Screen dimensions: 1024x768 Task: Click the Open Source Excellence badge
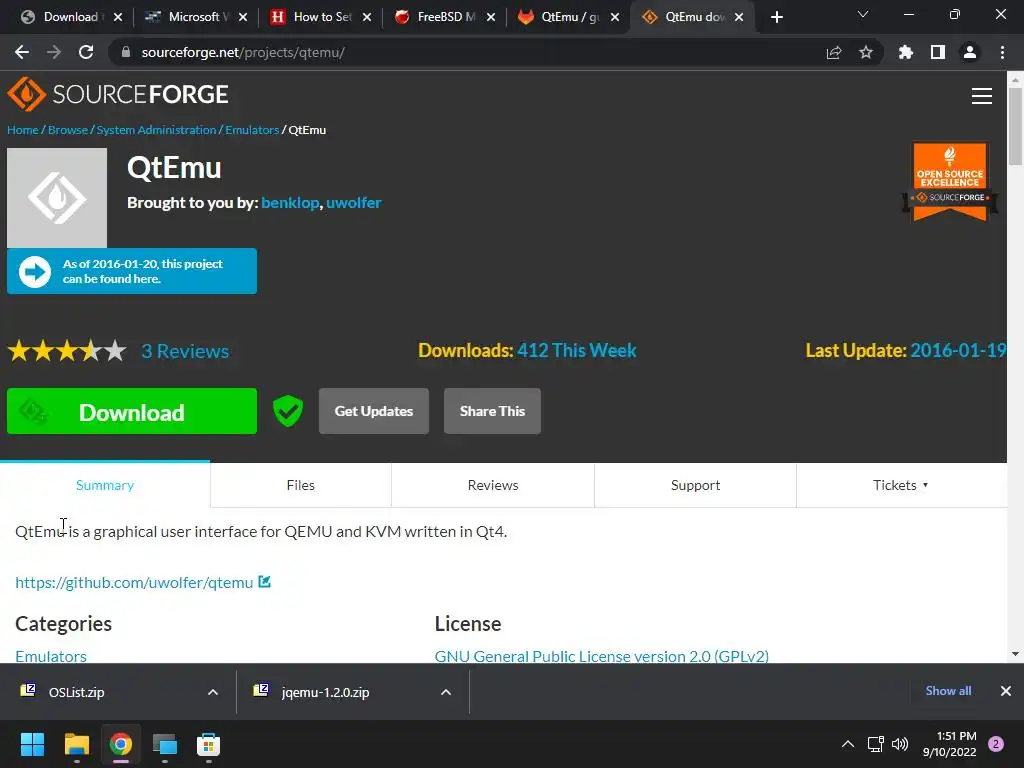click(950, 182)
